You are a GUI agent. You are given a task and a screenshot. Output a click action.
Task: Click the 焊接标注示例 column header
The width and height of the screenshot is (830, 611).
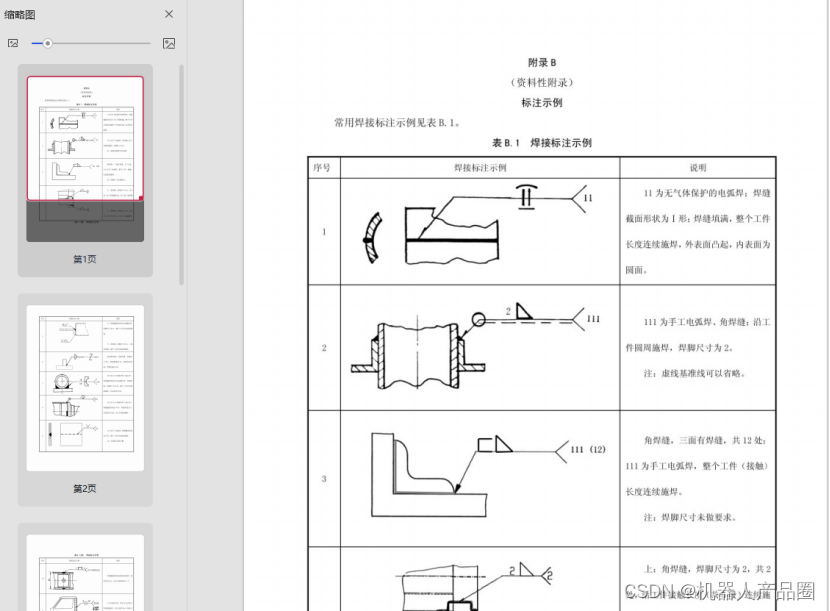point(480,168)
